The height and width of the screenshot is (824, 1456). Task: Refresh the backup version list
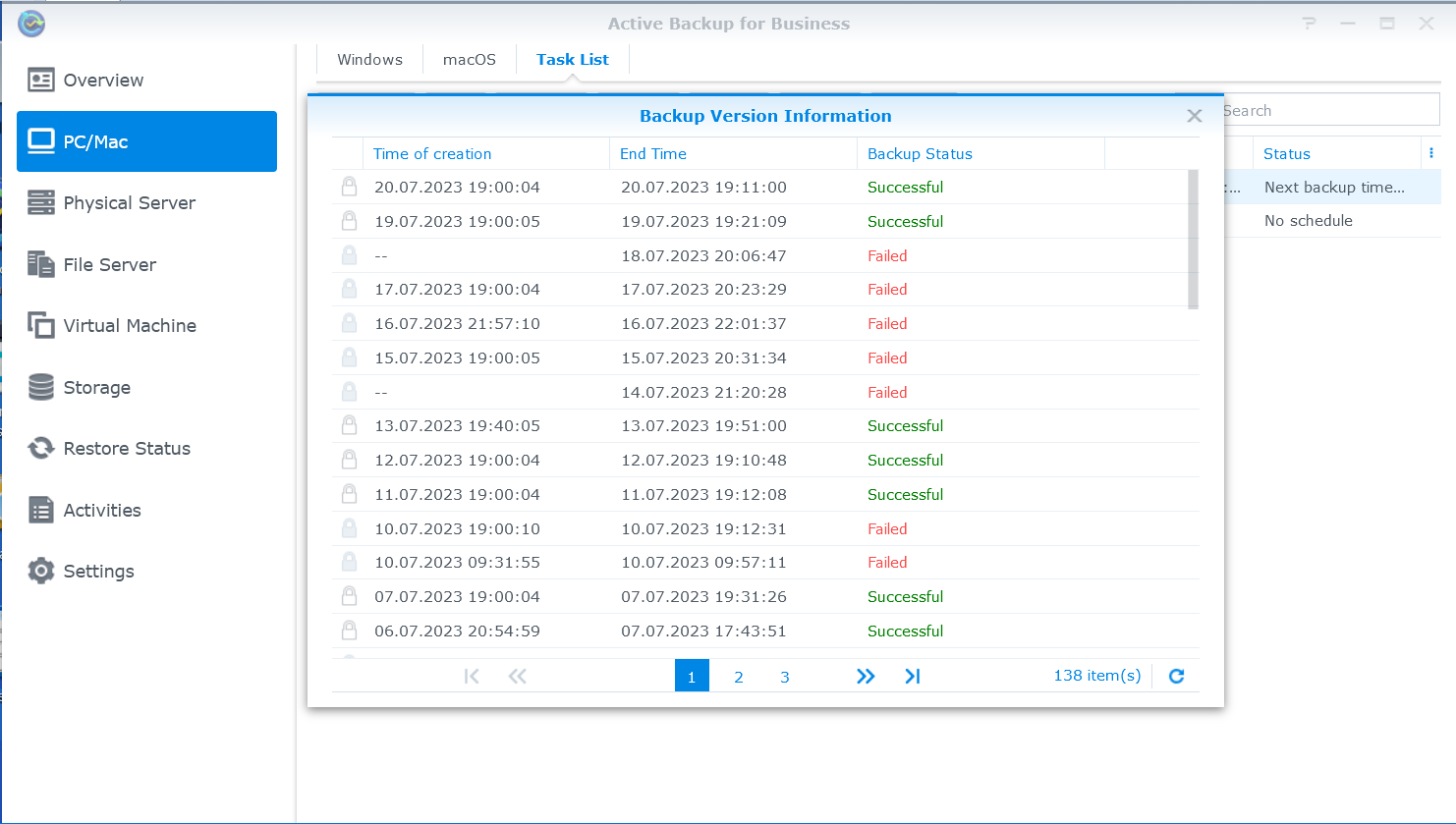pyautogui.click(x=1176, y=676)
